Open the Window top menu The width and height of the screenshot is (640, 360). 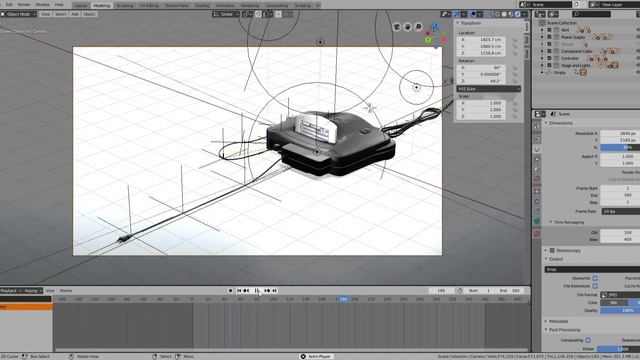(x=42, y=4)
